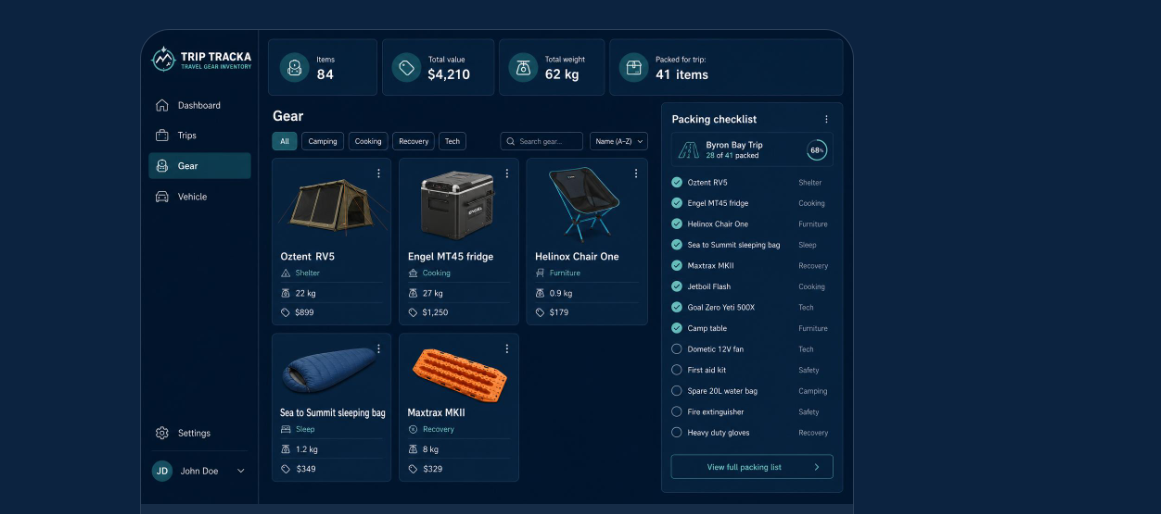Click the Total weight scale icon
The width and height of the screenshot is (1161, 514).
pyautogui.click(x=523, y=67)
